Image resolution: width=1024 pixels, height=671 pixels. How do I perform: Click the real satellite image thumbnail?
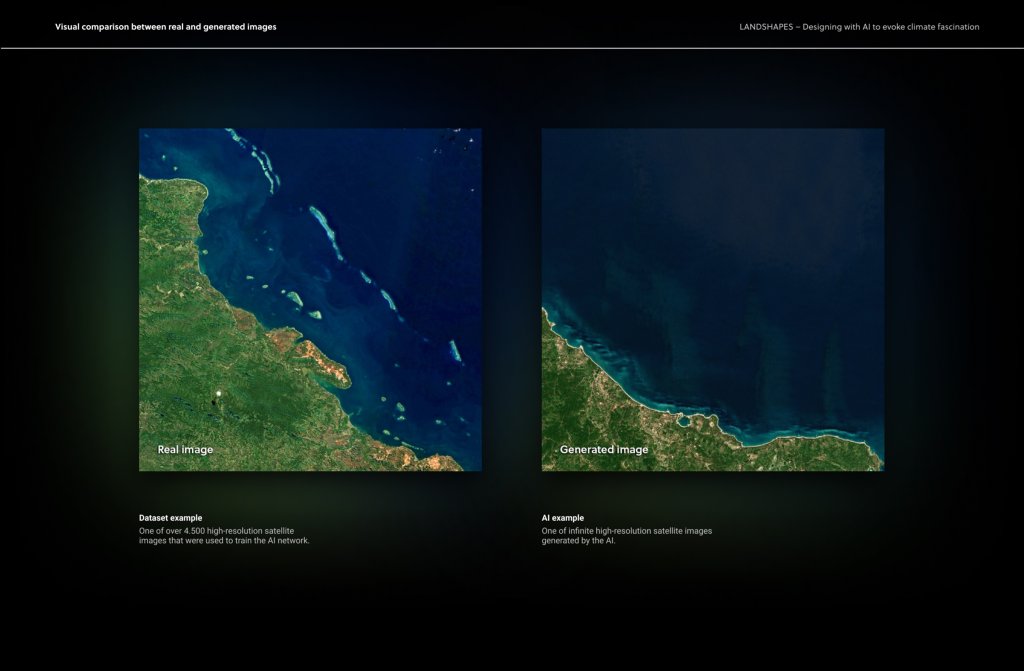click(x=310, y=299)
